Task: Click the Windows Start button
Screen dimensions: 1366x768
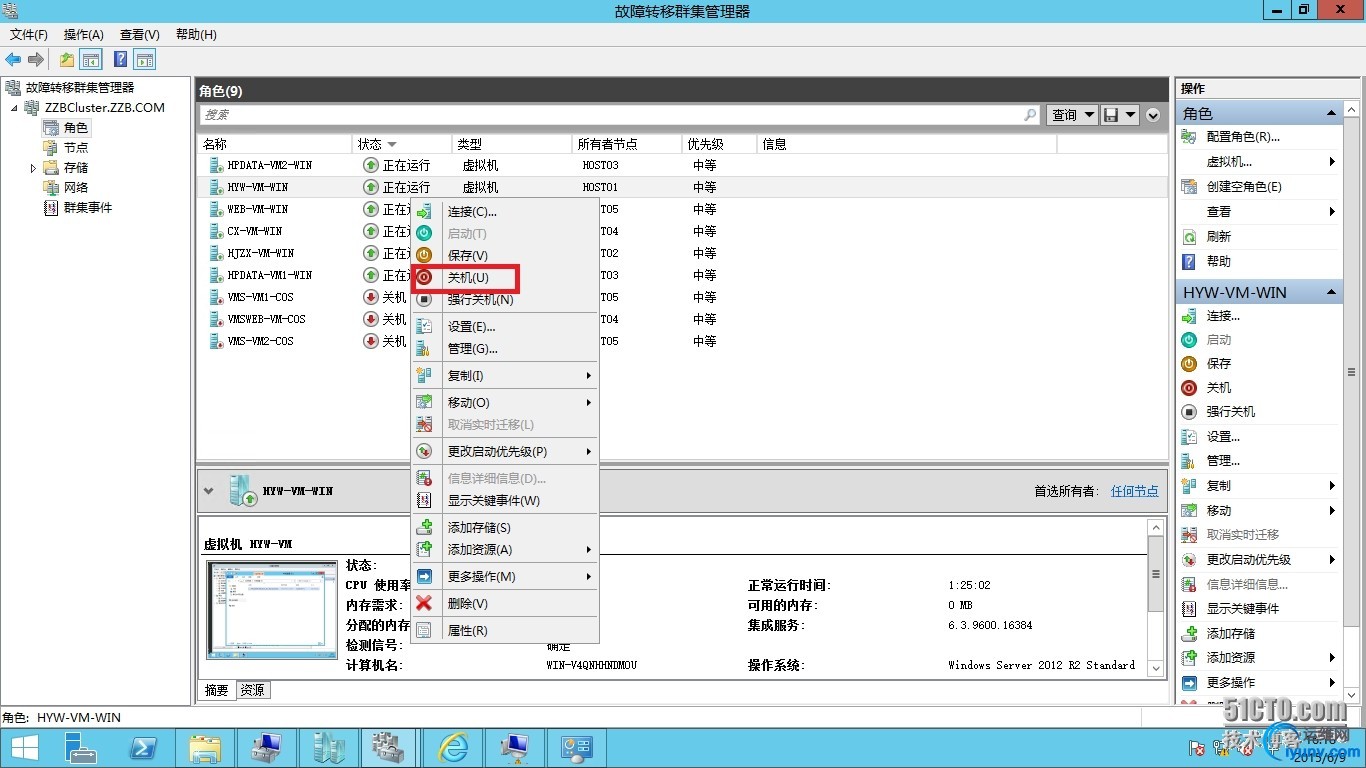Action: click(x=24, y=748)
